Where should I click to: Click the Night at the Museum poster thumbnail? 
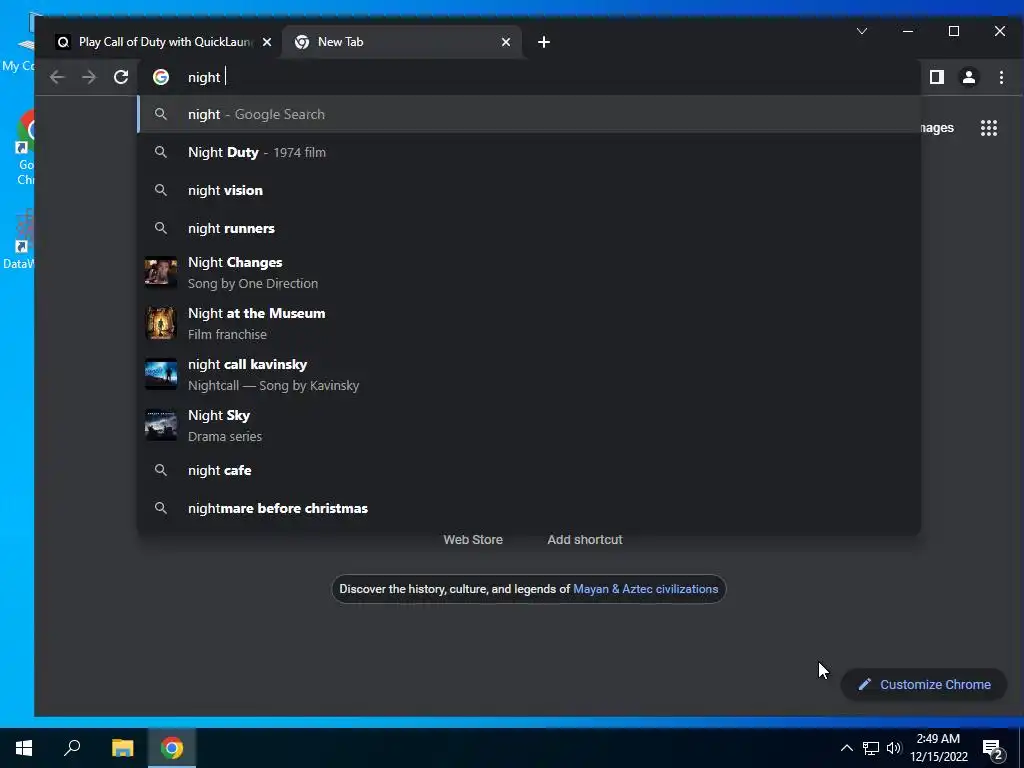click(x=161, y=323)
